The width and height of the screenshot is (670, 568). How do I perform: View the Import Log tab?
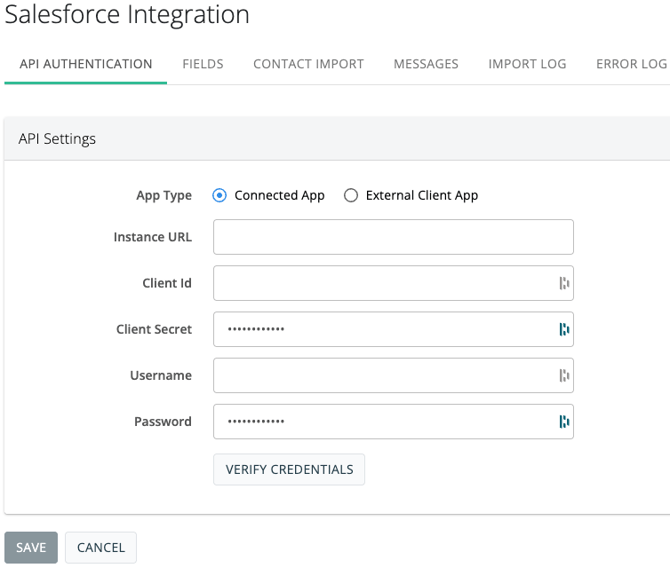[x=527, y=64]
